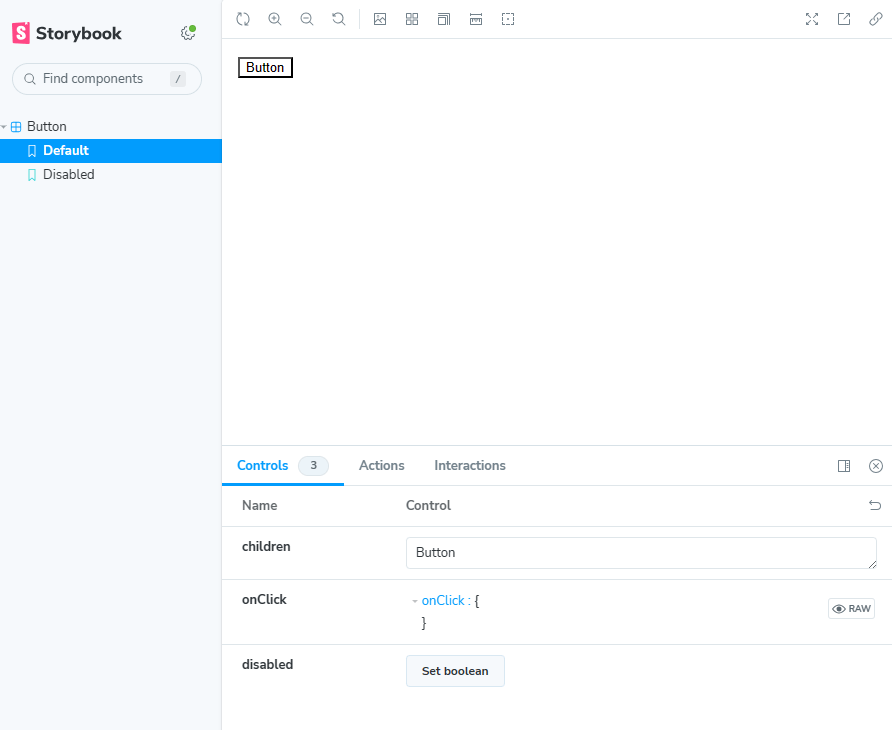The height and width of the screenshot is (730, 892).
Task: Switch to the Controls tab
Action: pos(283,465)
